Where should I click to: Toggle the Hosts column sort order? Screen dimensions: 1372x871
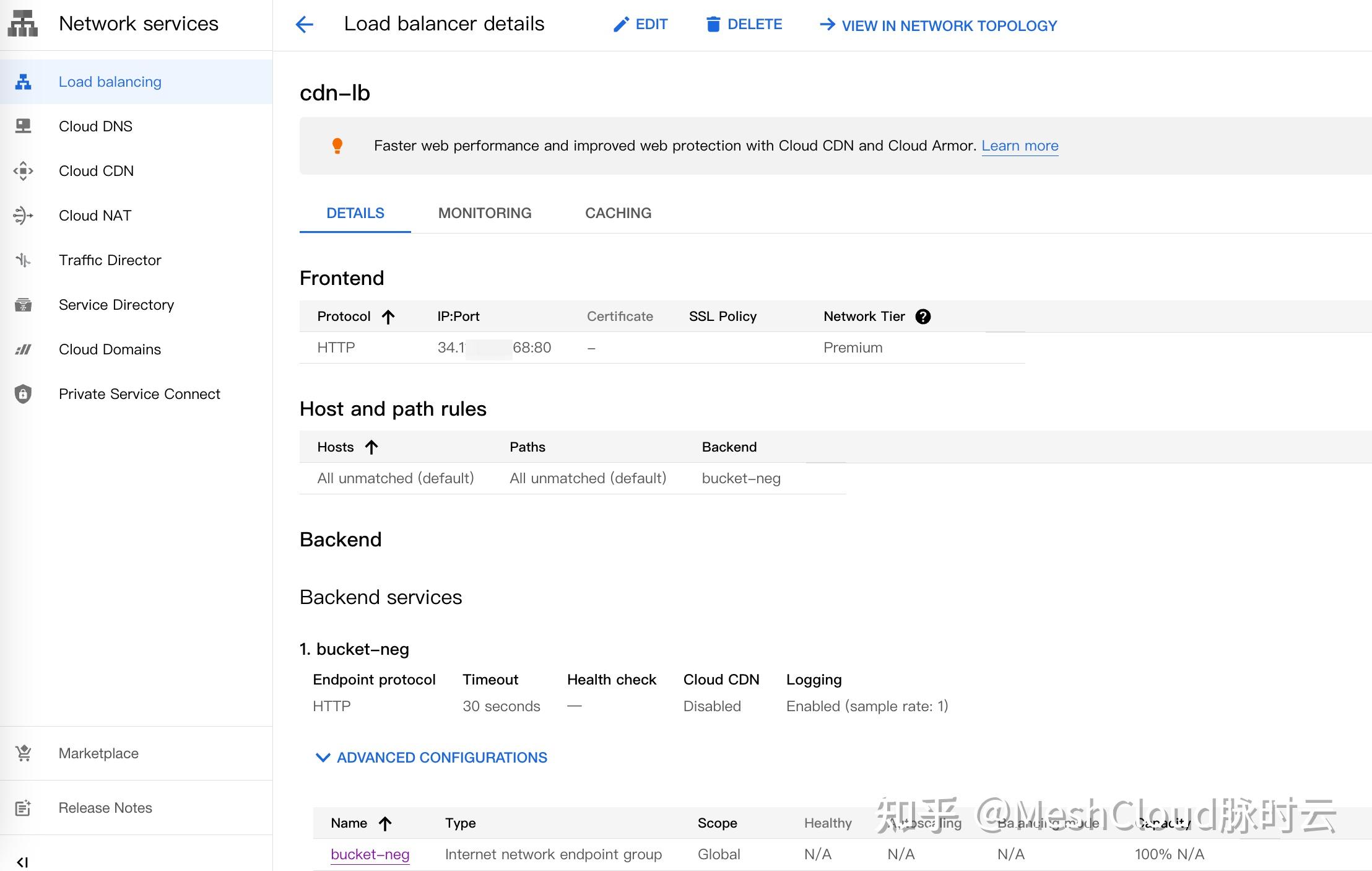(371, 446)
